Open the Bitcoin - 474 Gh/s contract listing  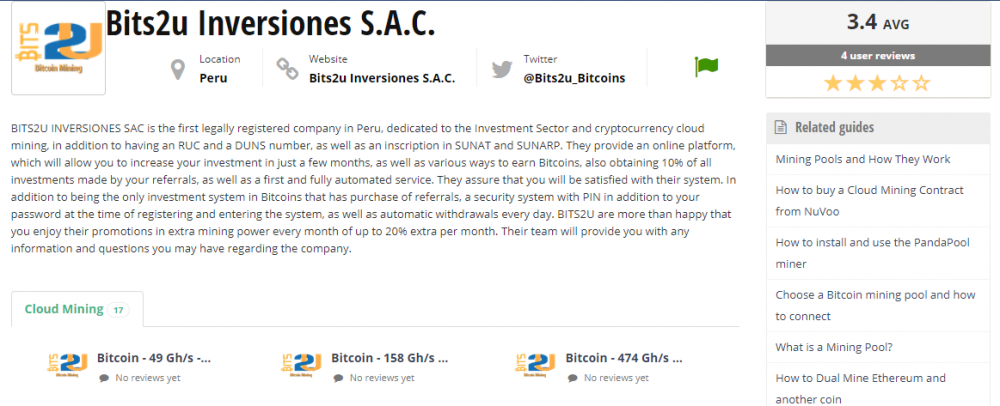pos(624,358)
